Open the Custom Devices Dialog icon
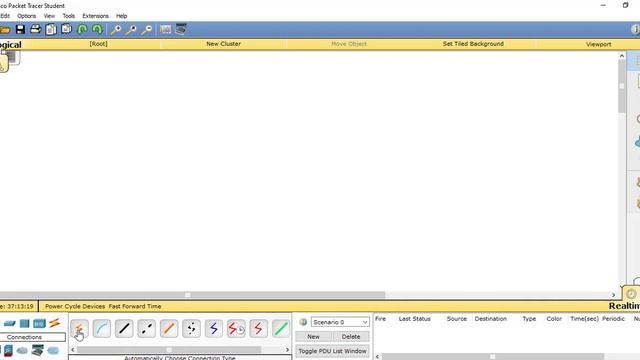This screenshot has width=640, height=360. [181, 29]
